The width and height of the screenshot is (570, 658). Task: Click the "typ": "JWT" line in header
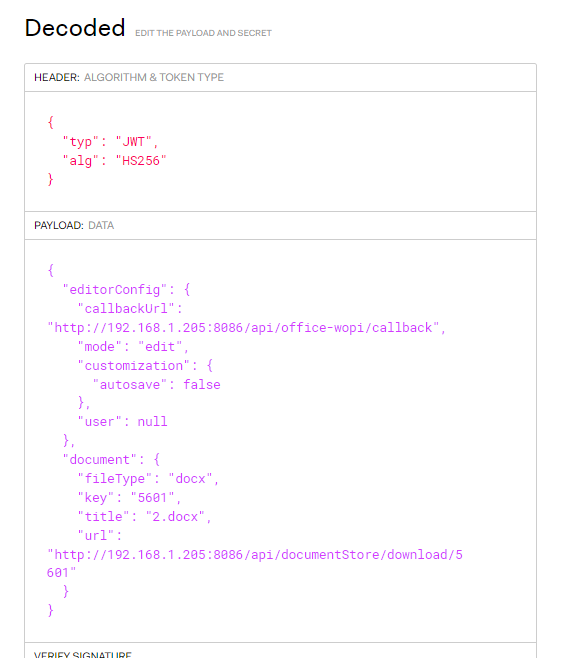pyautogui.click(x=110, y=142)
